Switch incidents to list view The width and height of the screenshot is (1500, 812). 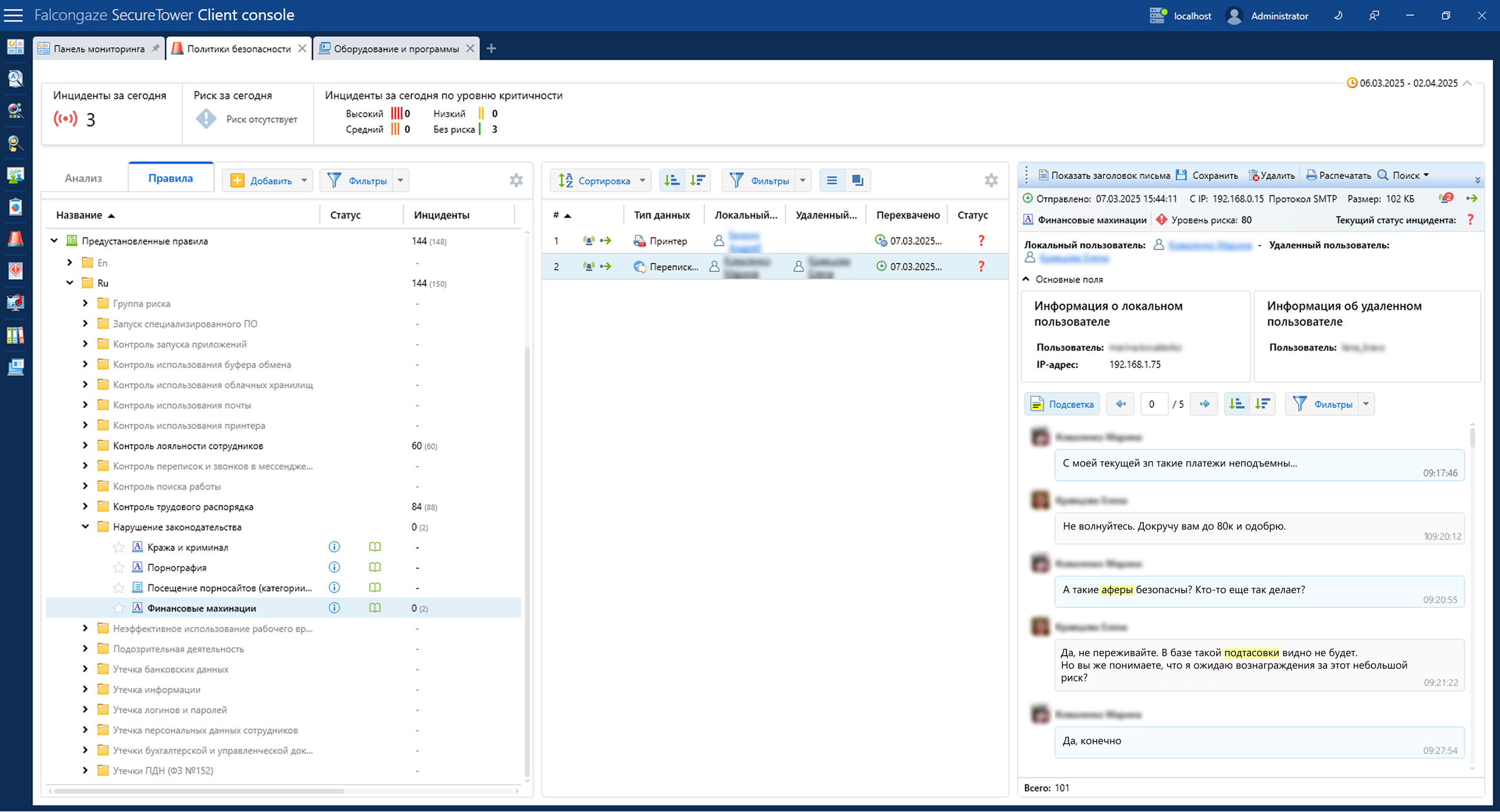(x=832, y=181)
